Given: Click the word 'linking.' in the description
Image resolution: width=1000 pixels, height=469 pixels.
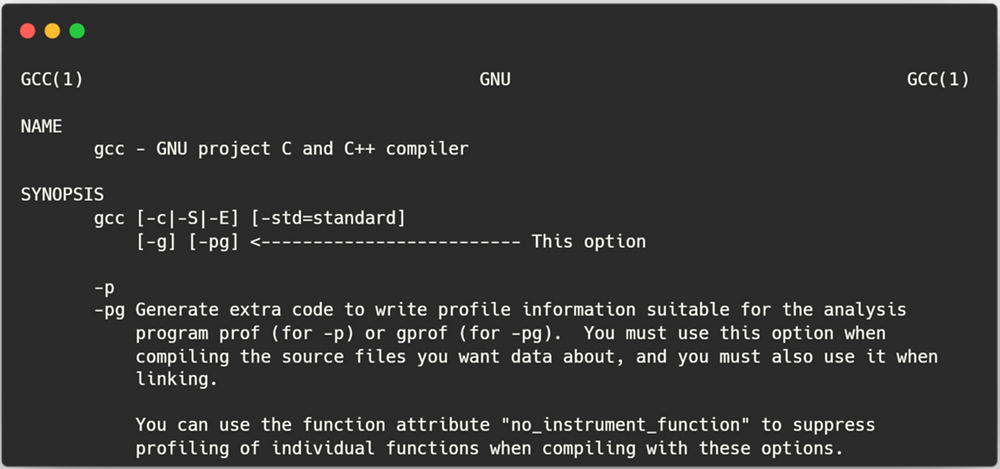Looking at the screenshot, I should (177, 380).
